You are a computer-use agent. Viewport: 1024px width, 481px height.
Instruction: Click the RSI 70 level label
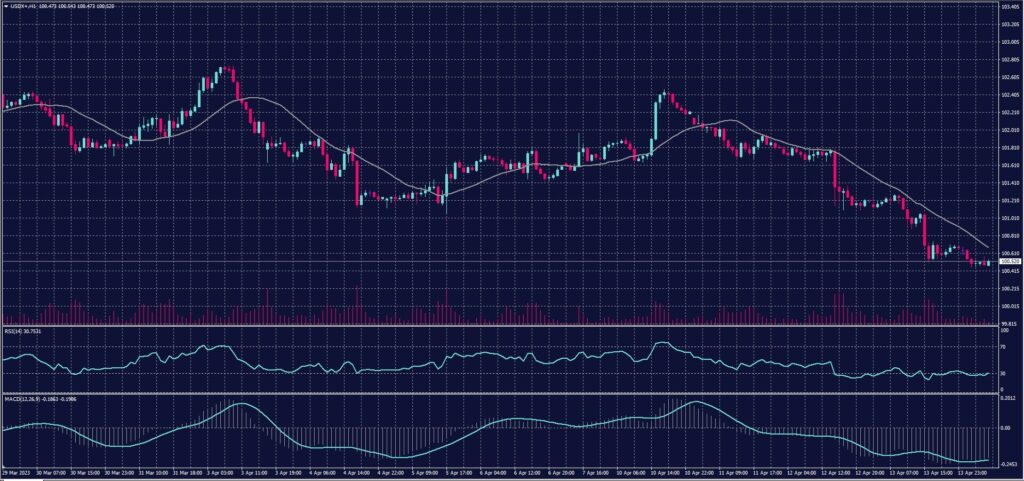[x=1004, y=346]
